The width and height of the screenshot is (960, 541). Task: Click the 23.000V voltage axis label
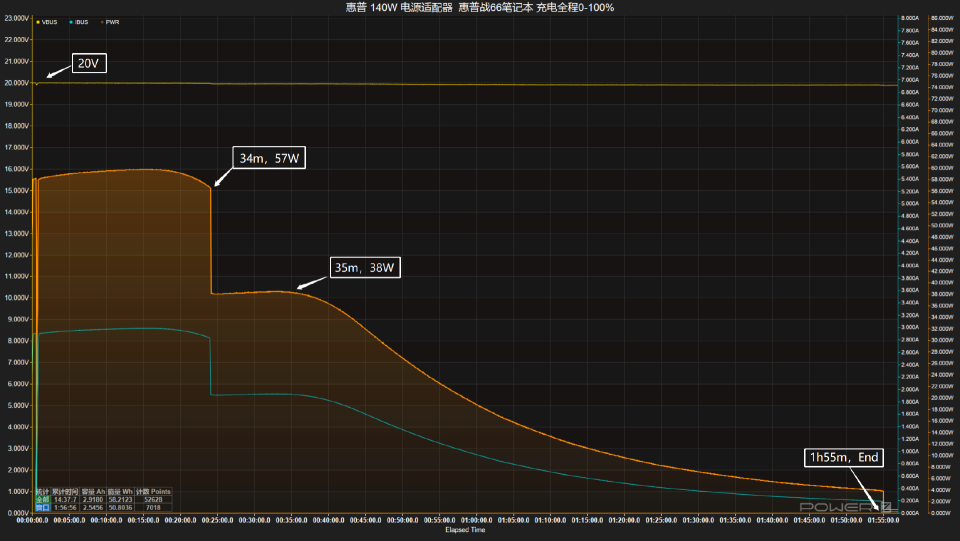click(17, 18)
